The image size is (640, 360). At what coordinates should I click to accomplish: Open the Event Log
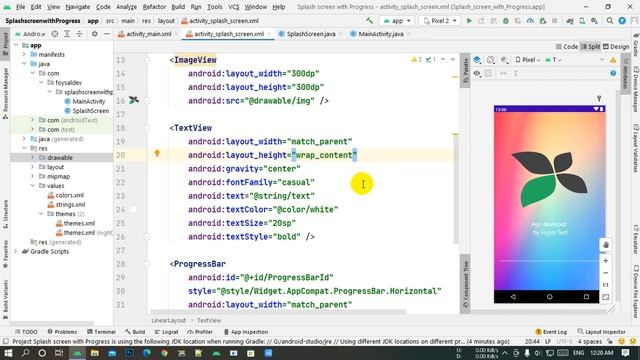tap(551, 332)
